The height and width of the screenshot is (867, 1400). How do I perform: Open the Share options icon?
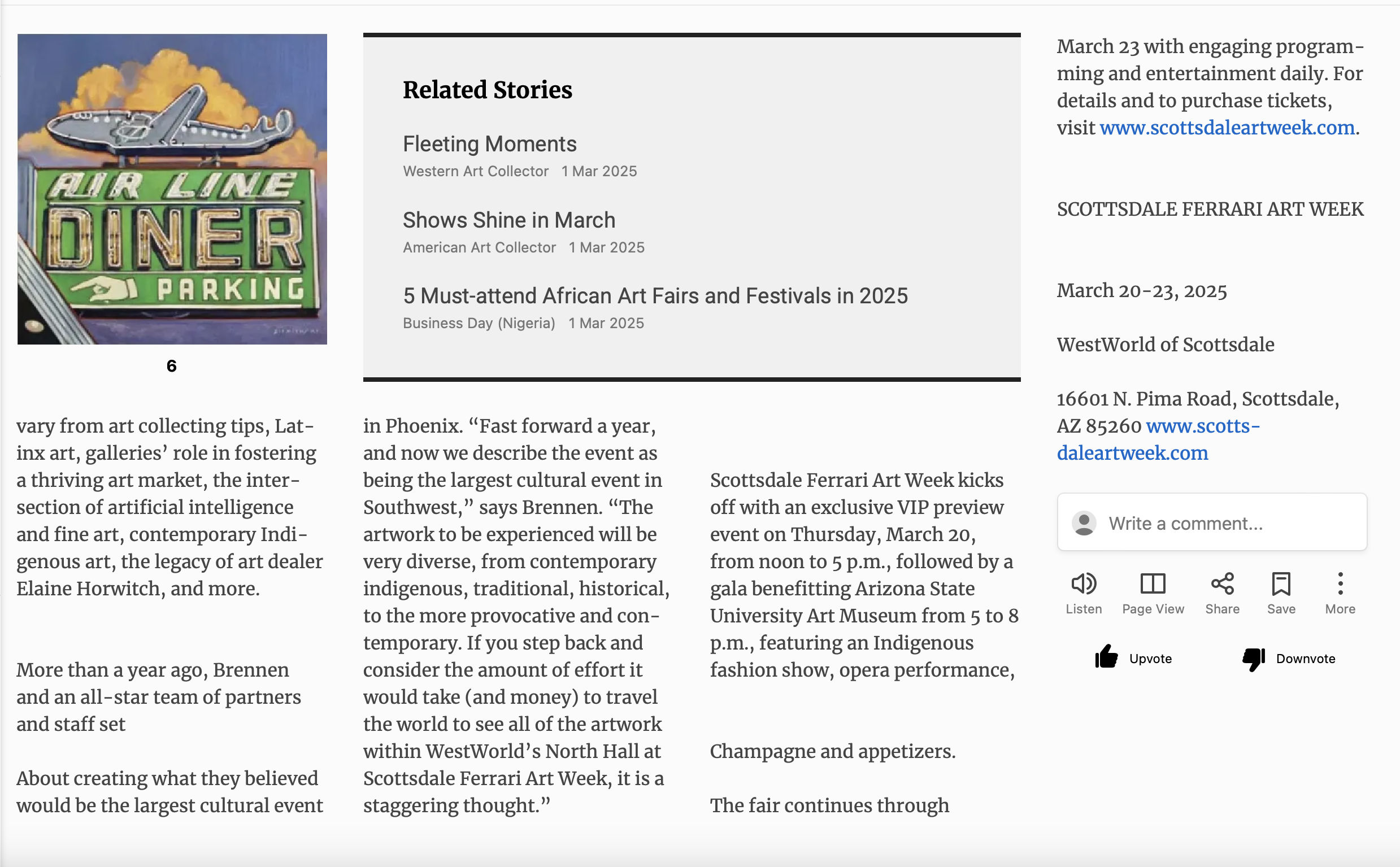tap(1222, 585)
